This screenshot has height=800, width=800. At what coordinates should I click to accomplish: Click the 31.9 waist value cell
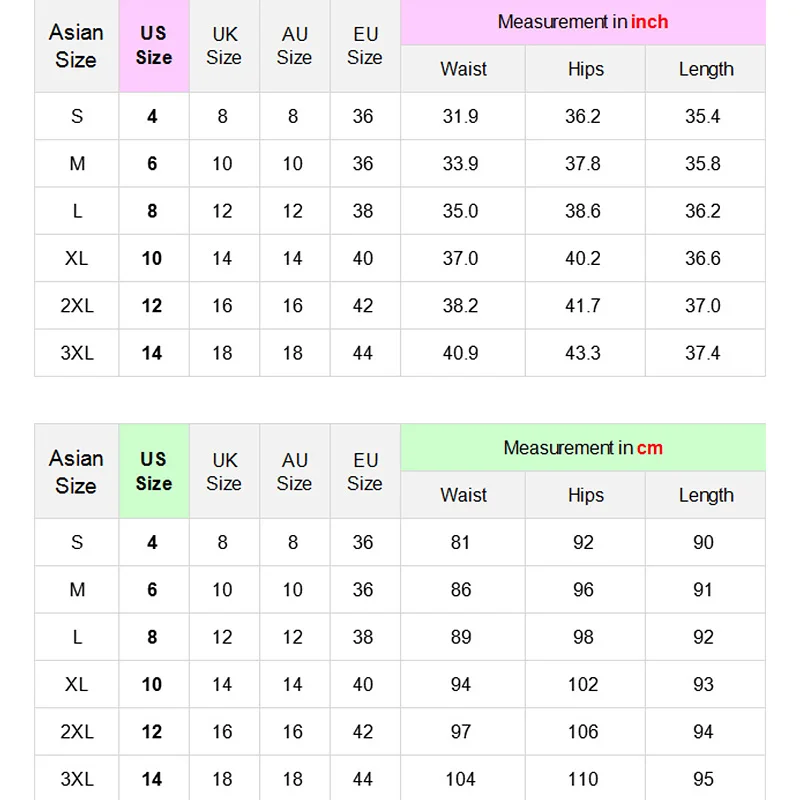(461, 117)
